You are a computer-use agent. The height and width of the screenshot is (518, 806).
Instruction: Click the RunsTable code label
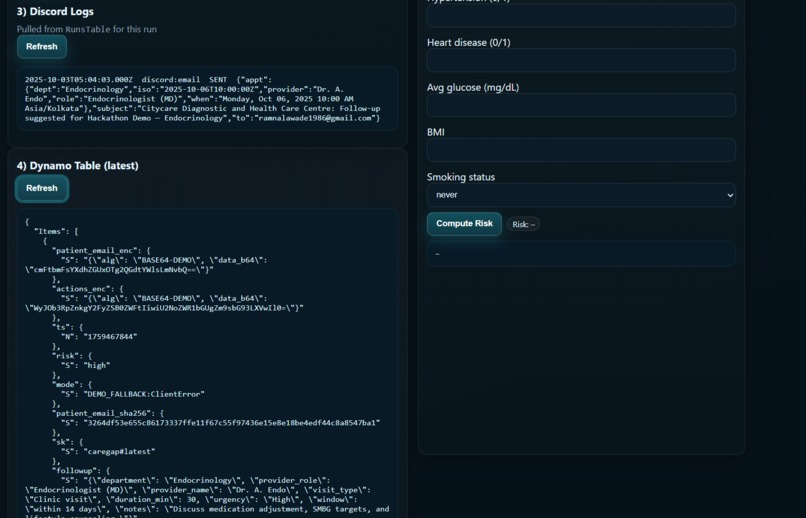click(88, 29)
